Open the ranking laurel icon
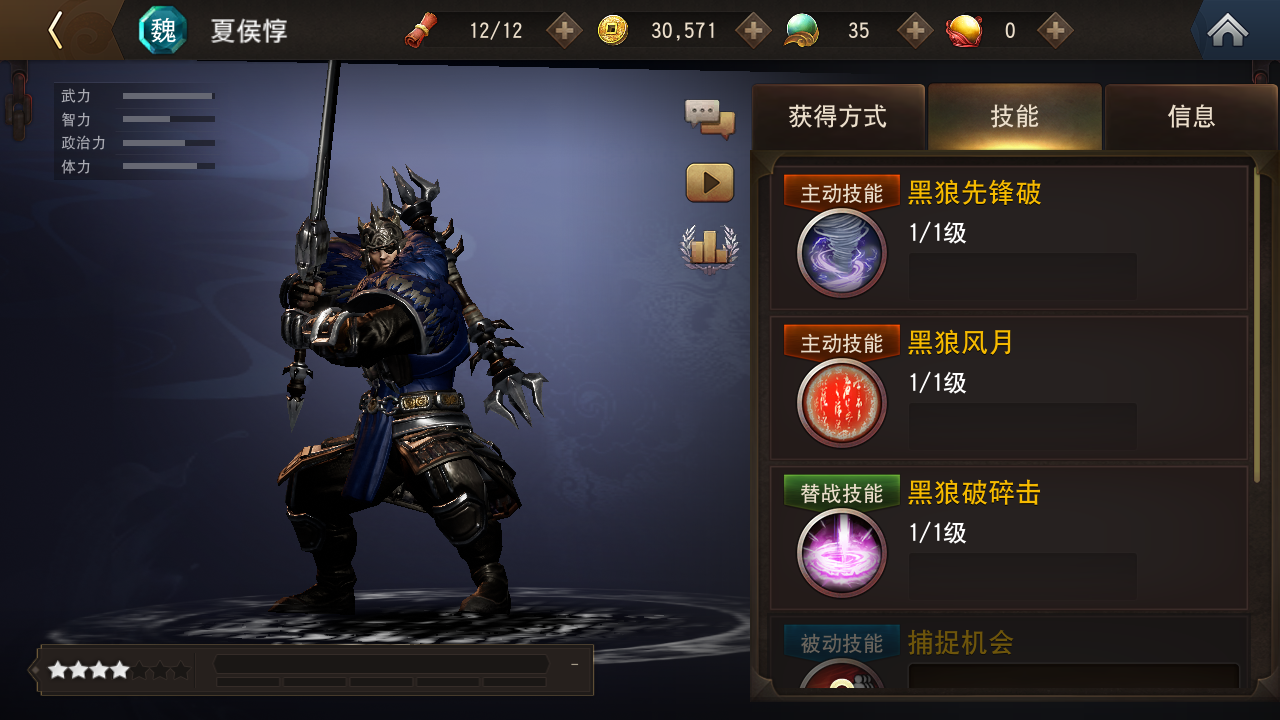1280x720 pixels. pos(710,248)
